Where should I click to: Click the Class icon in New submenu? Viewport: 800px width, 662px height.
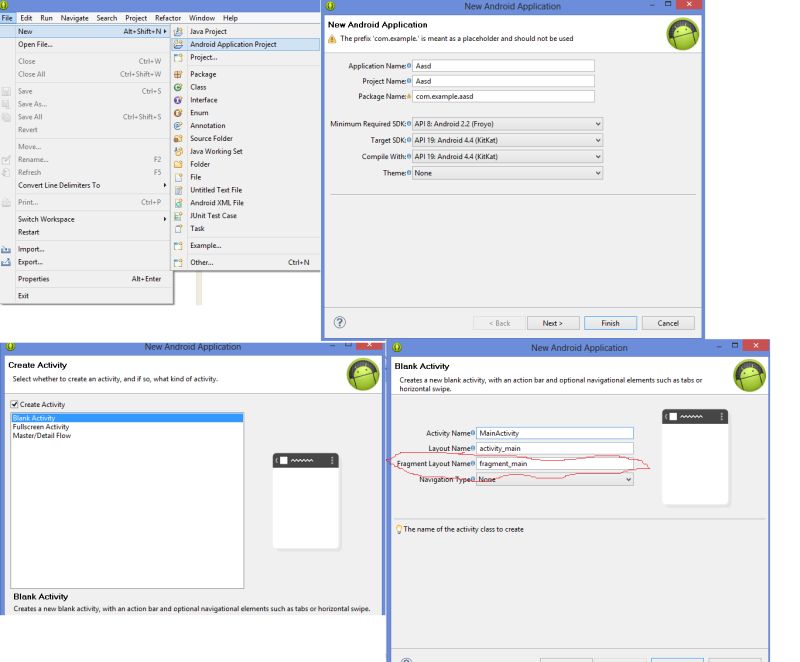178,88
